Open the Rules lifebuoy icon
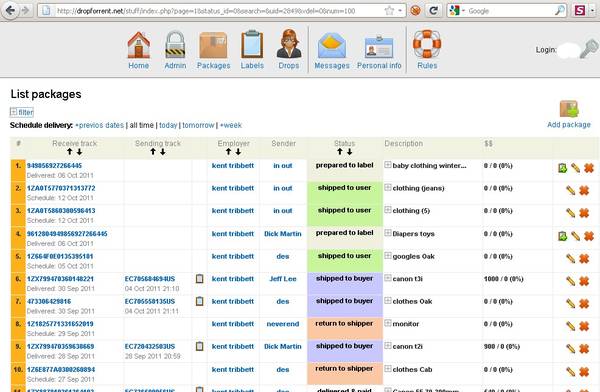 tap(427, 44)
